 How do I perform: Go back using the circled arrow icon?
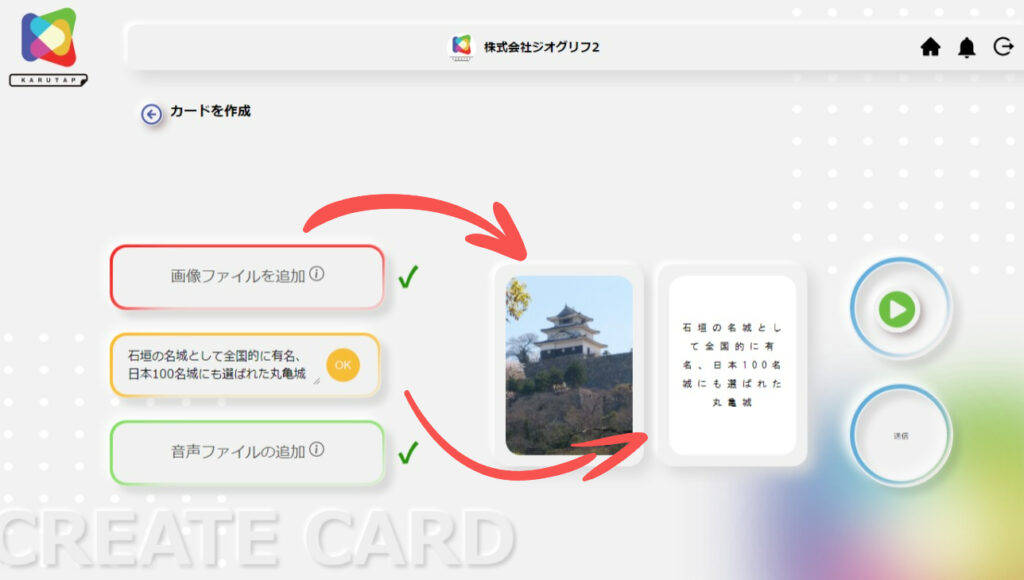(152, 114)
